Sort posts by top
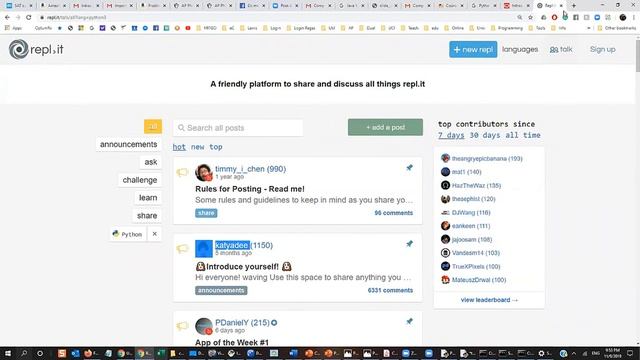The width and height of the screenshot is (640, 360). (216, 147)
